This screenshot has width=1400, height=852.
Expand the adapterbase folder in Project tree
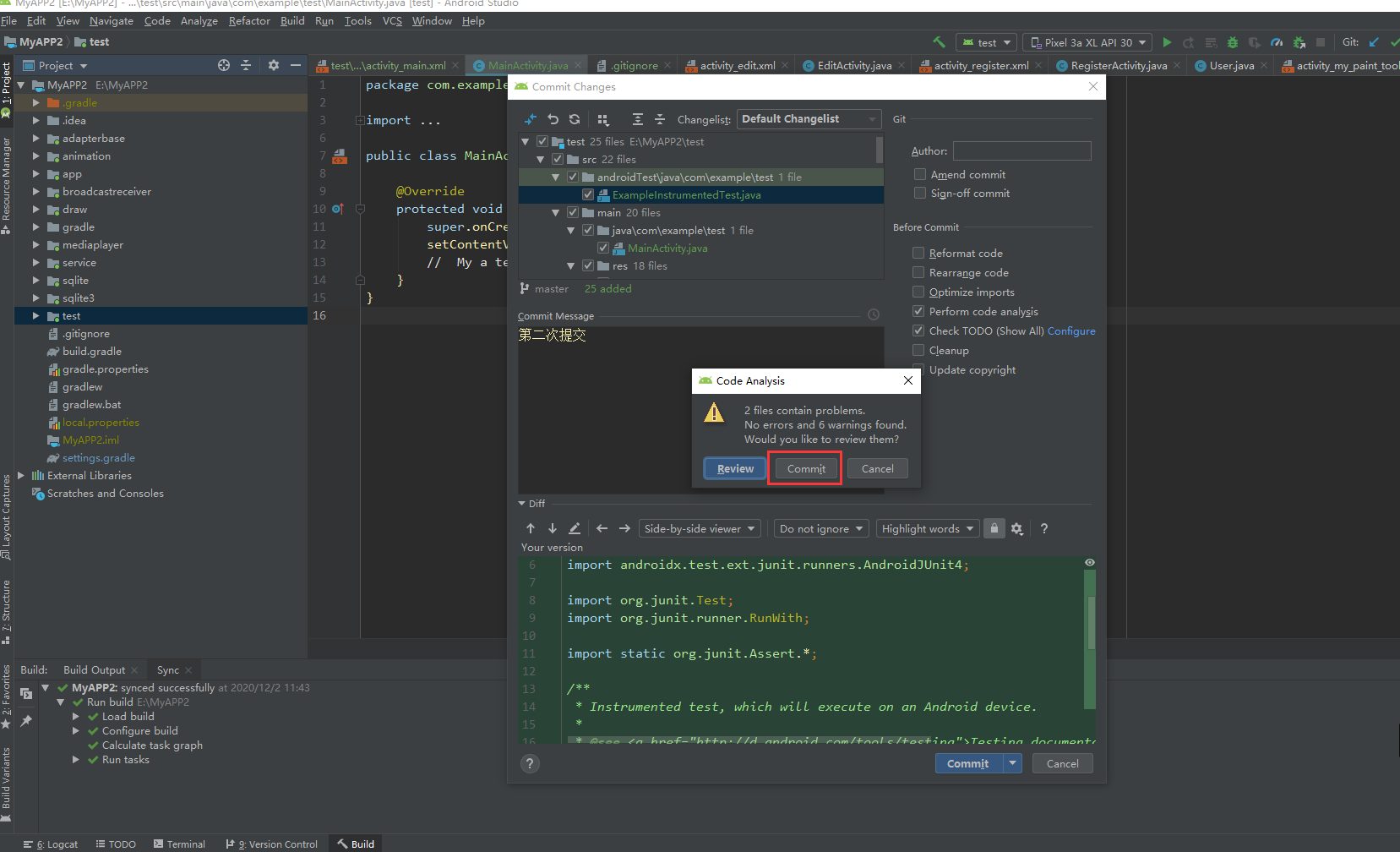click(x=36, y=138)
